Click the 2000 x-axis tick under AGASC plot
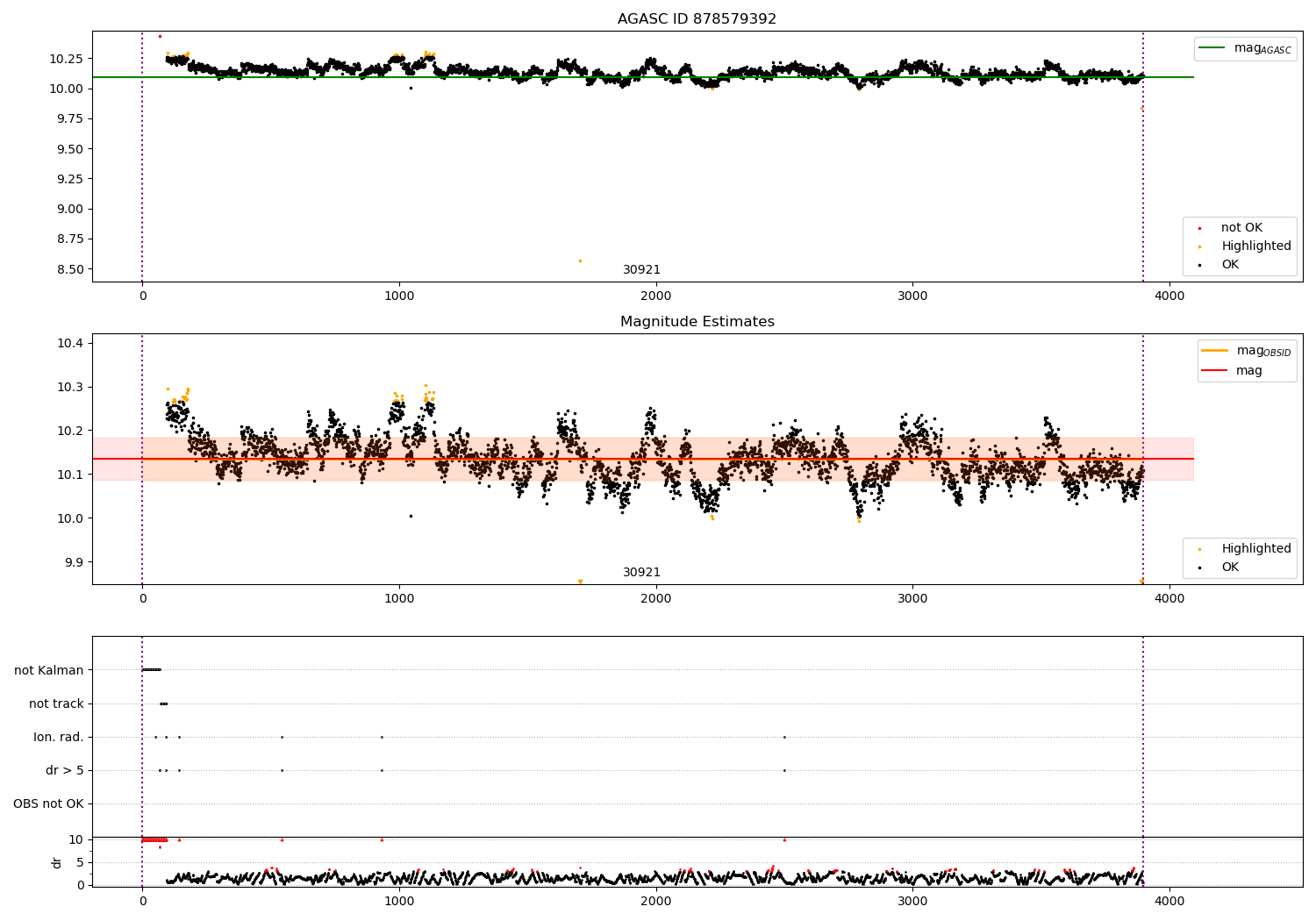 [656, 296]
